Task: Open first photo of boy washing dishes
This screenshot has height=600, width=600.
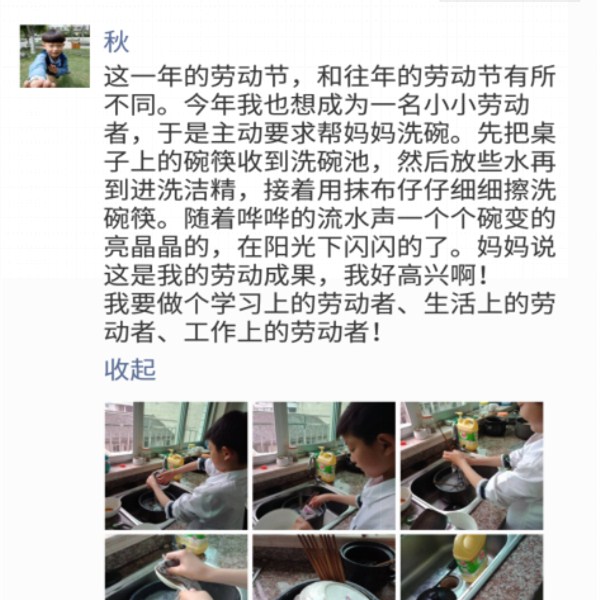Action: click(x=176, y=466)
